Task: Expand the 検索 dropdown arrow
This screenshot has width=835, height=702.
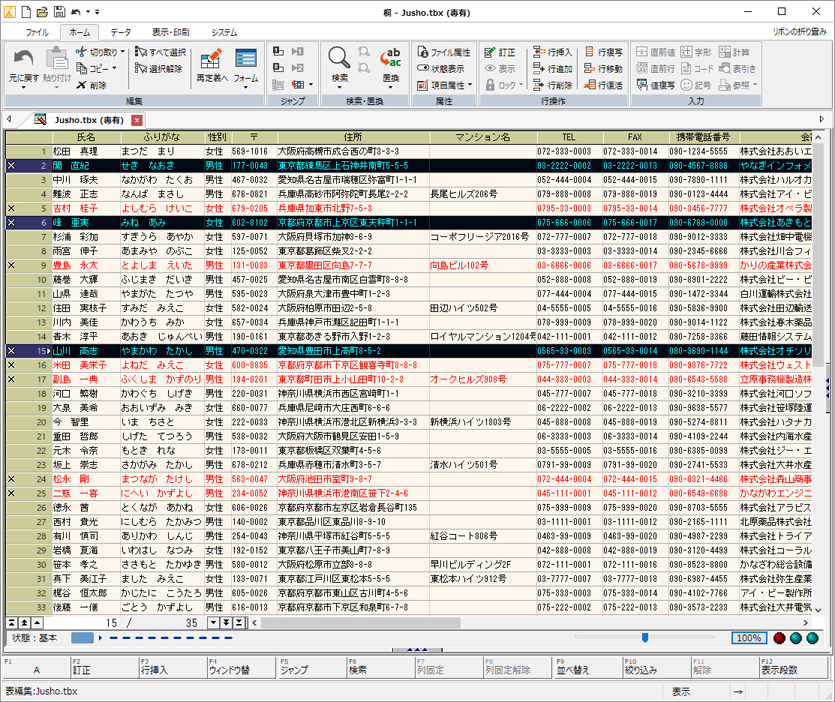Action: pos(339,87)
